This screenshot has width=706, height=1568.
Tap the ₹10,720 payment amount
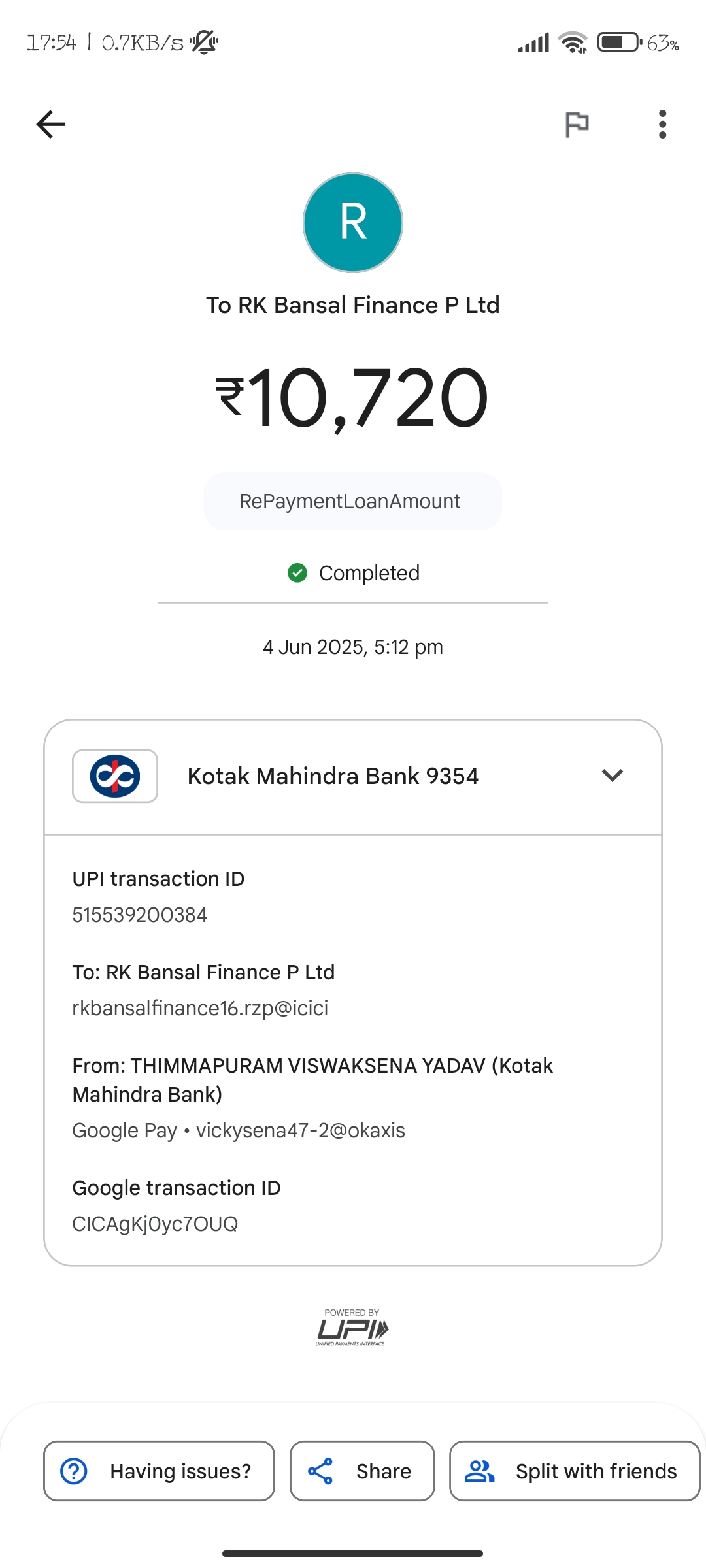point(353,397)
